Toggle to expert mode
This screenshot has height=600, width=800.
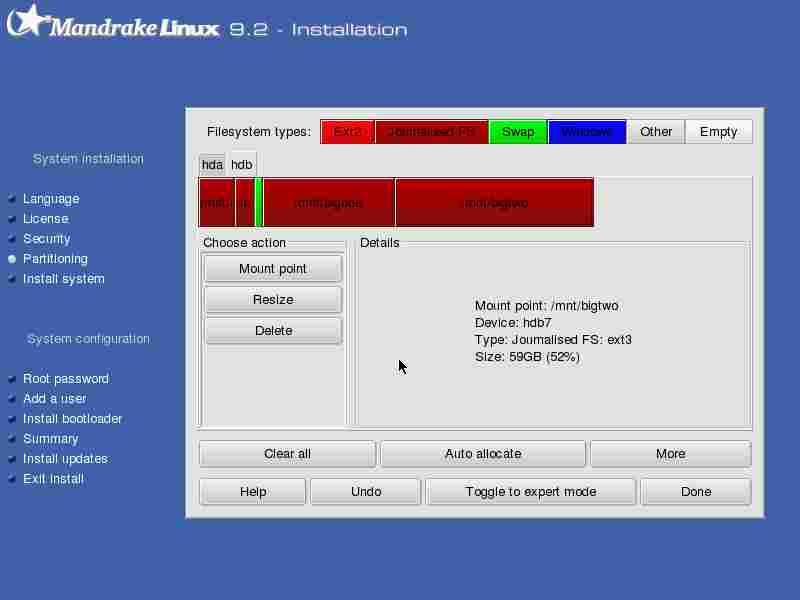click(x=531, y=491)
